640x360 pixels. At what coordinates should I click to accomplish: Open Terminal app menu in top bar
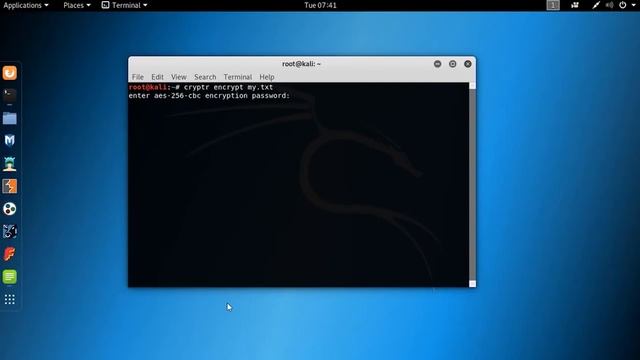click(x=124, y=5)
